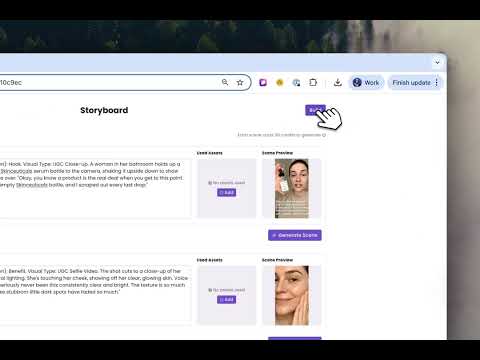Click the first scene's Used Assets label
This screenshot has height=360, width=480.
210,153
